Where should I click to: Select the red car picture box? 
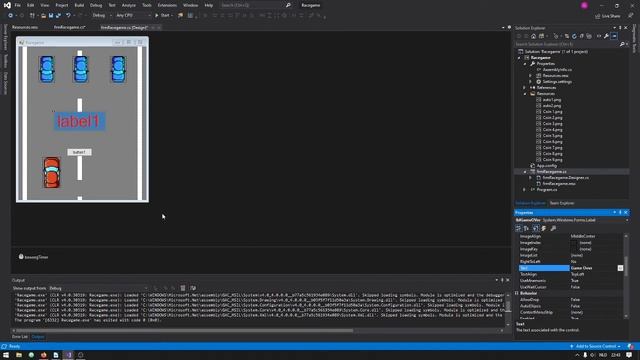[51, 173]
